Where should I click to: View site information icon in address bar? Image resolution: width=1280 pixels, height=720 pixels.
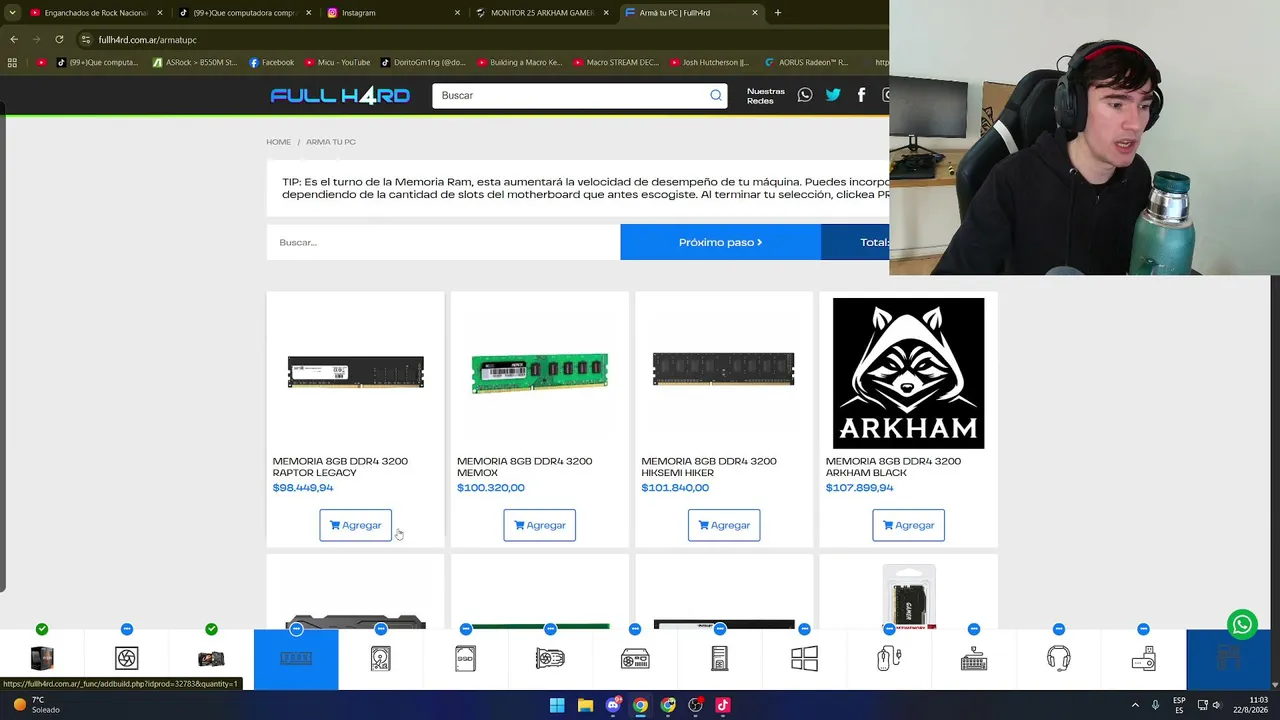tap(86, 39)
